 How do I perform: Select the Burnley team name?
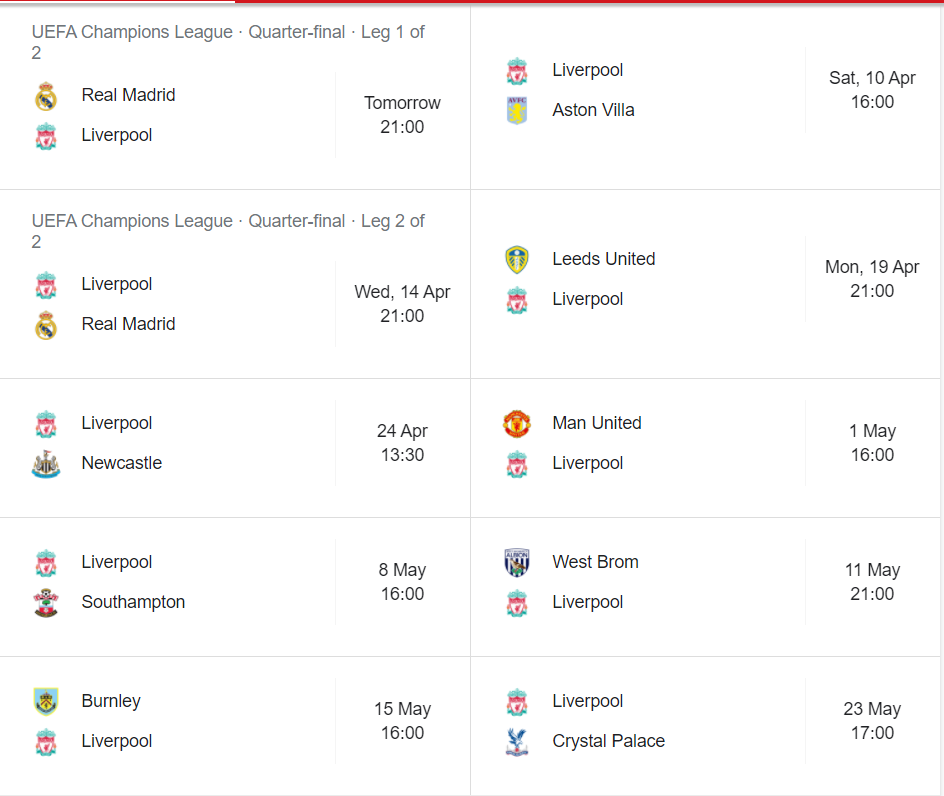(111, 701)
